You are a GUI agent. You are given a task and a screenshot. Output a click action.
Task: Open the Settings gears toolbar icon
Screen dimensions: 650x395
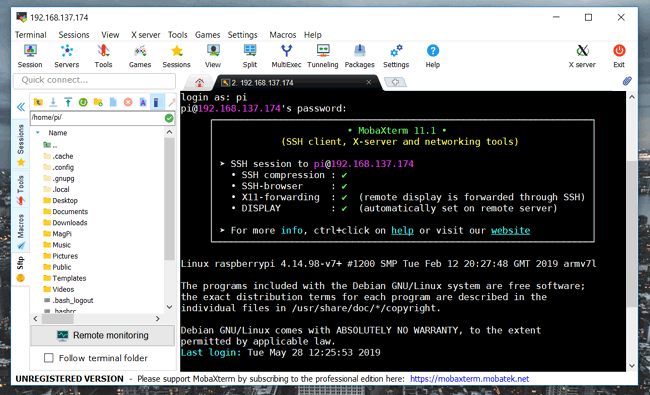(396, 56)
